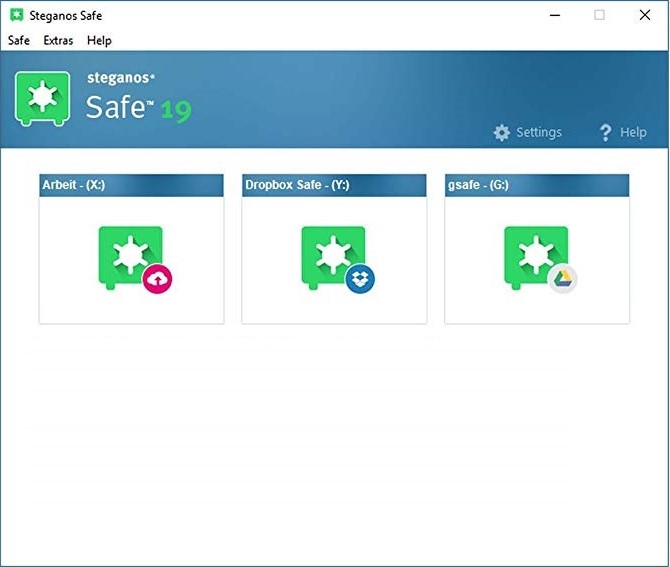The image size is (670, 567).
Task: Open Settings link in header
Action: 539,132
